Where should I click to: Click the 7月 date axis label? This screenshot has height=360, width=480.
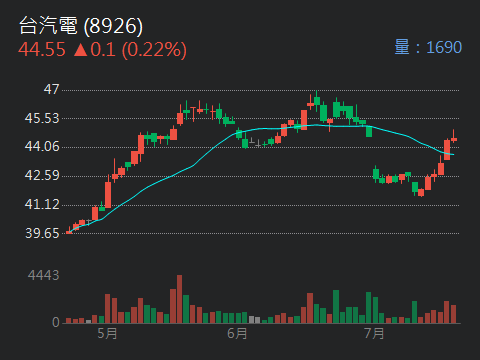pyautogui.click(x=374, y=333)
